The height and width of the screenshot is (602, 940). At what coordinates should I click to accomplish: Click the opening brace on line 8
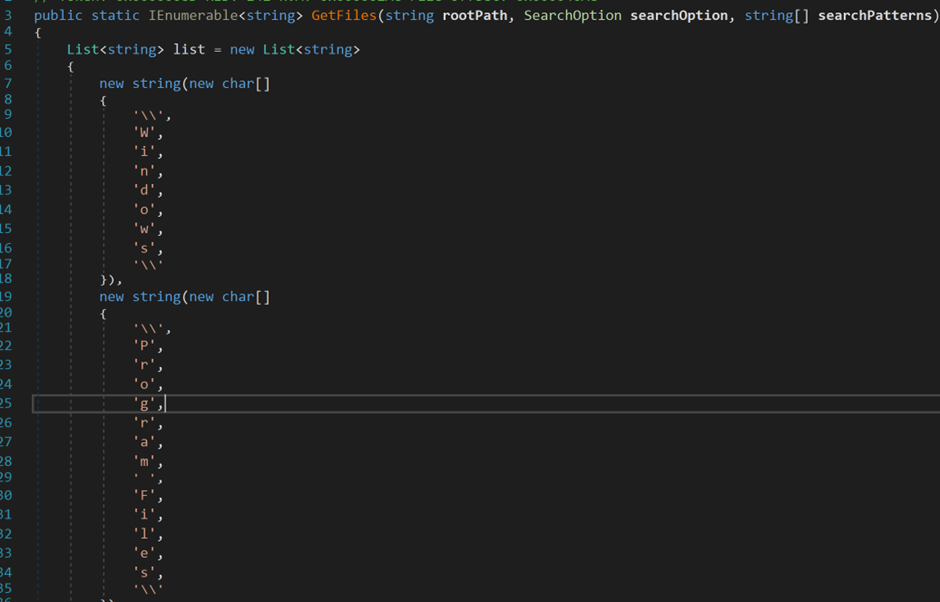[x=103, y=100]
